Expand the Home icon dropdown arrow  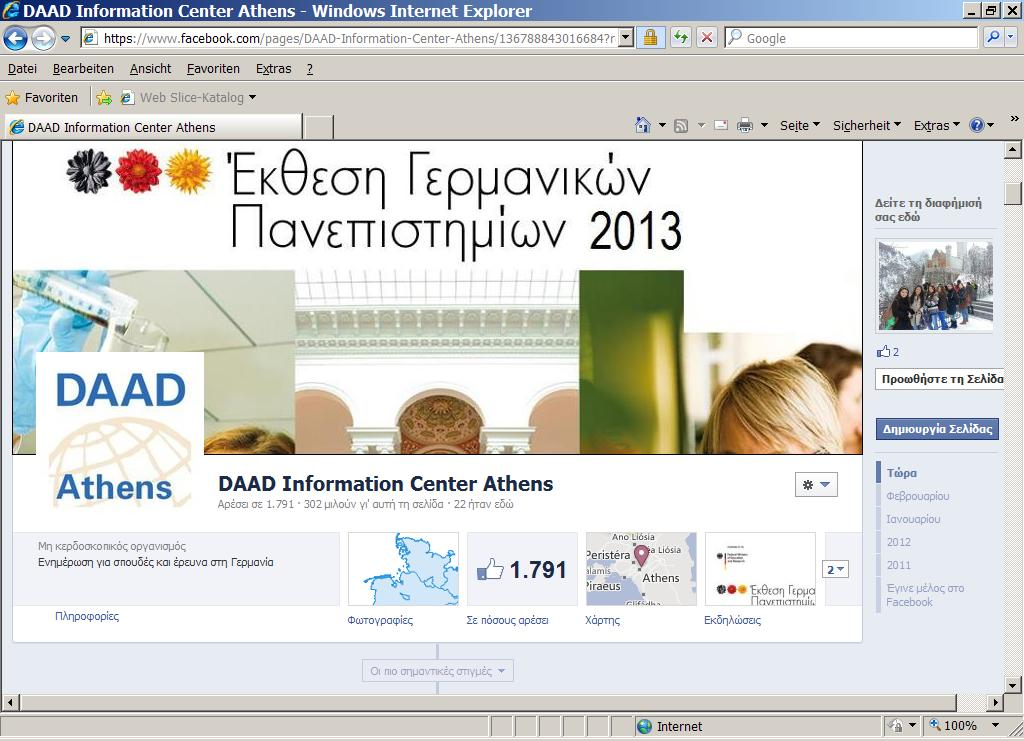tap(662, 125)
